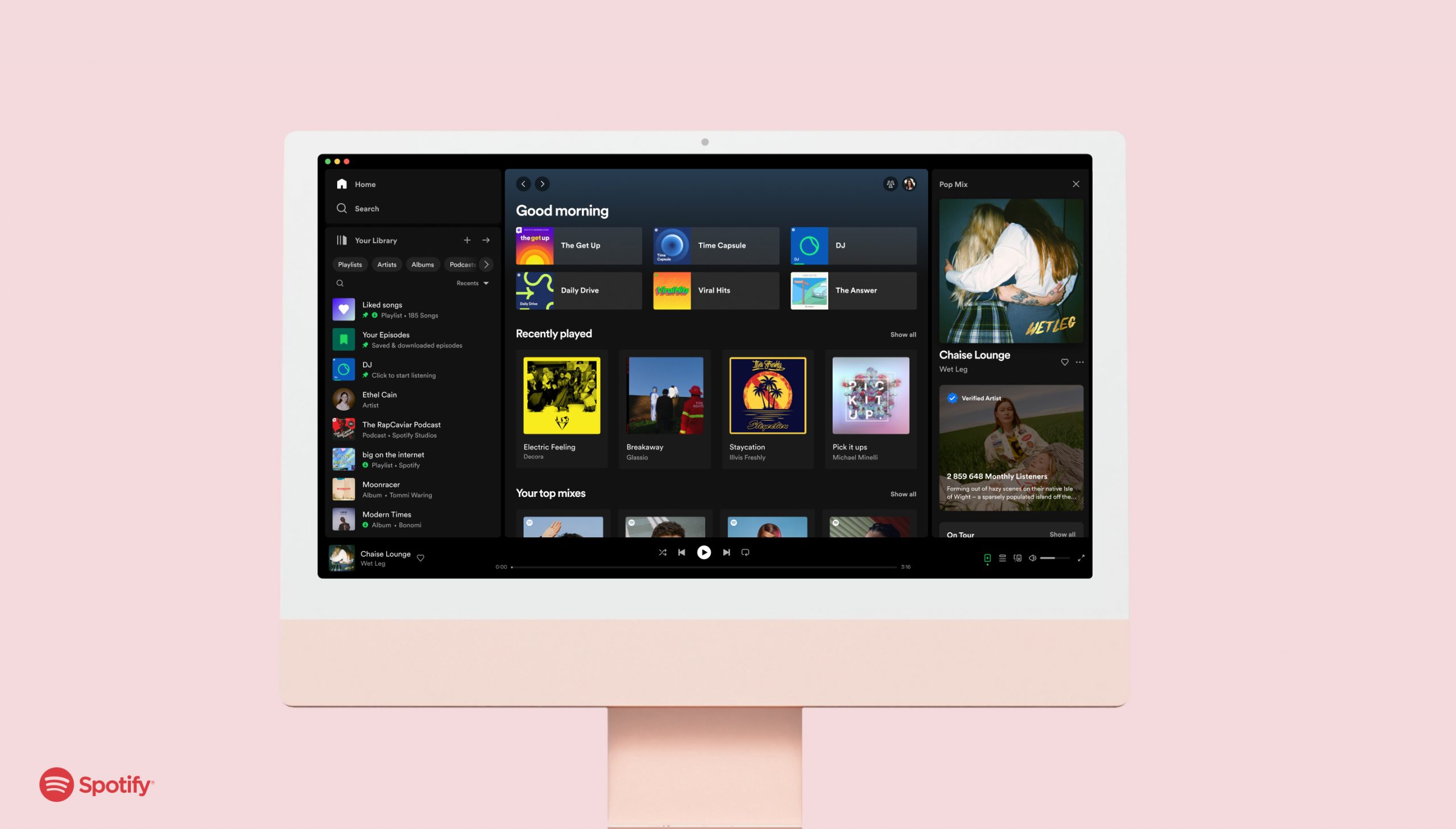
Task: Click the more options ellipsis on Pop Mix panel
Action: pyautogui.click(x=1080, y=362)
